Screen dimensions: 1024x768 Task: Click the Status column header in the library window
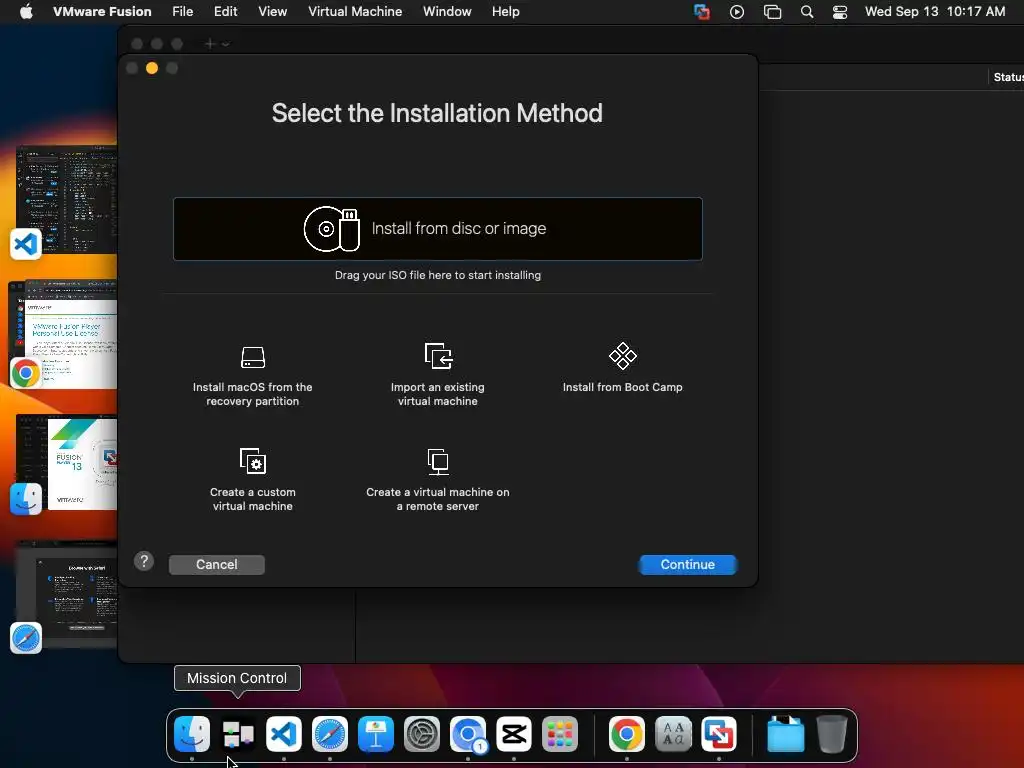[1008, 77]
